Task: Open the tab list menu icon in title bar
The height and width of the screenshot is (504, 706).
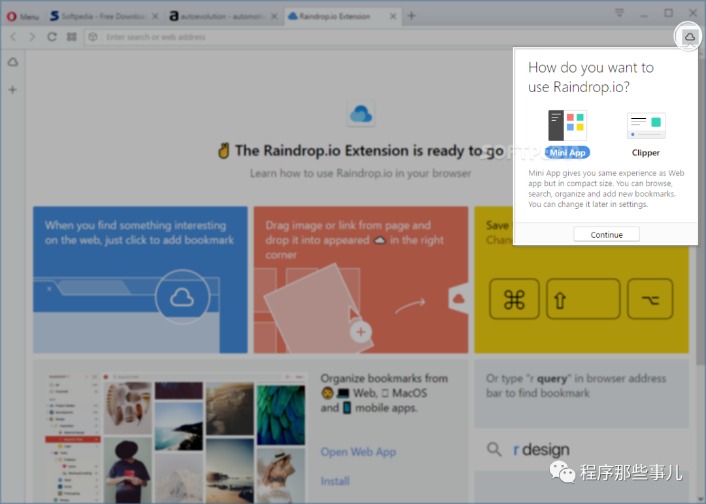Action: coord(620,13)
